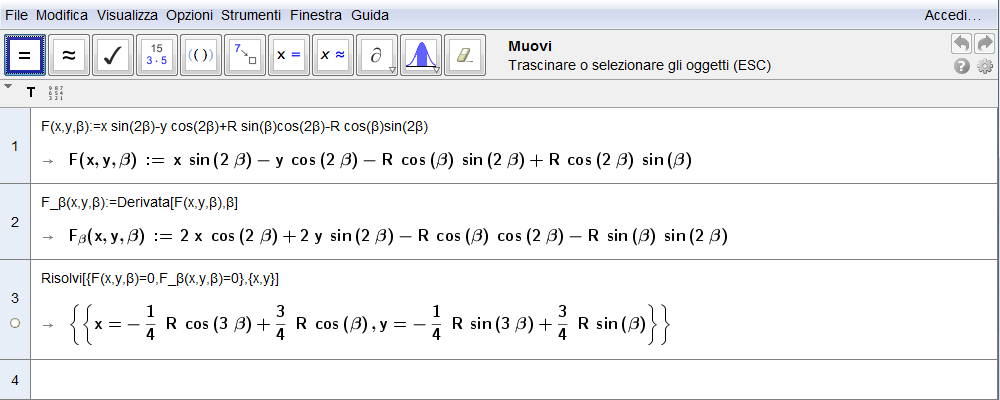Open the Probability Calculator tool dropdown
The image size is (1000, 400).
[437, 70]
